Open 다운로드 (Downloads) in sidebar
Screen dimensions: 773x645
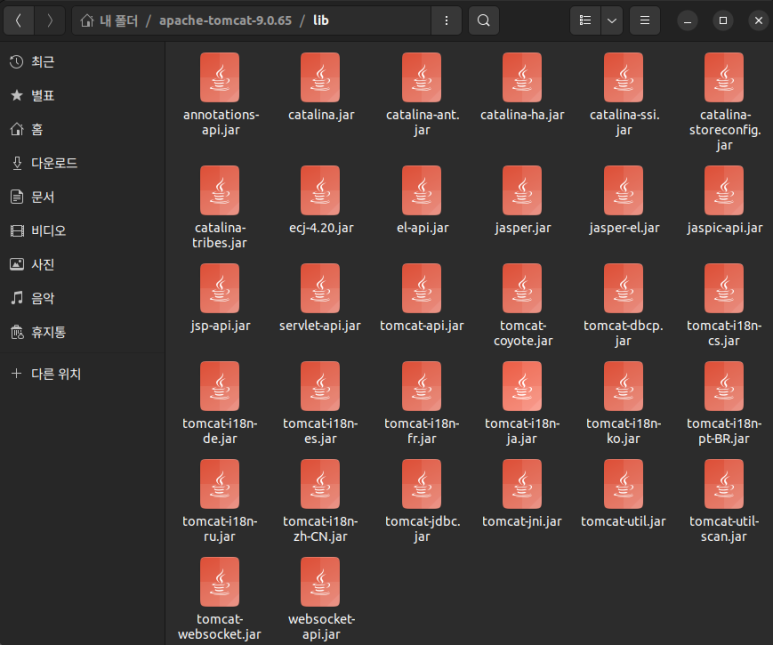click(82, 163)
